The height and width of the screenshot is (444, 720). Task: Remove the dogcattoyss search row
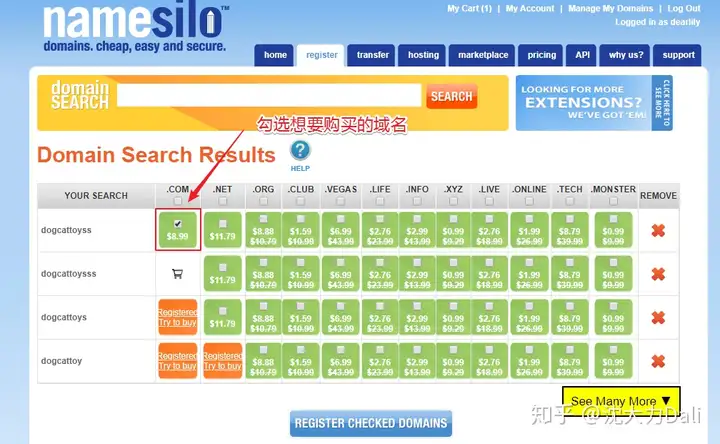[658, 230]
